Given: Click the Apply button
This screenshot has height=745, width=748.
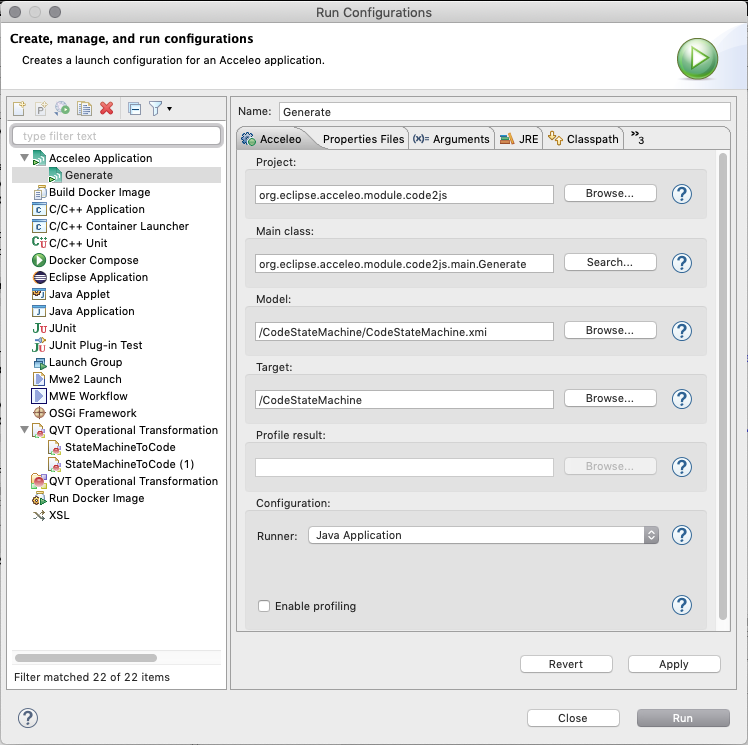Looking at the screenshot, I should click(673, 664).
